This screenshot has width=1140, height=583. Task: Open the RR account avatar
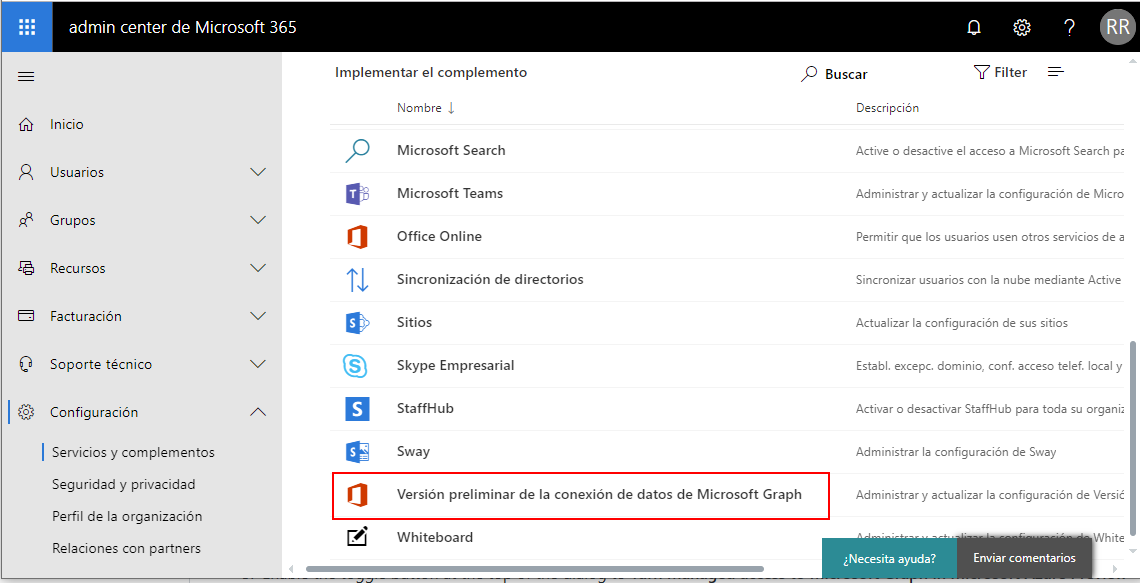1117,27
